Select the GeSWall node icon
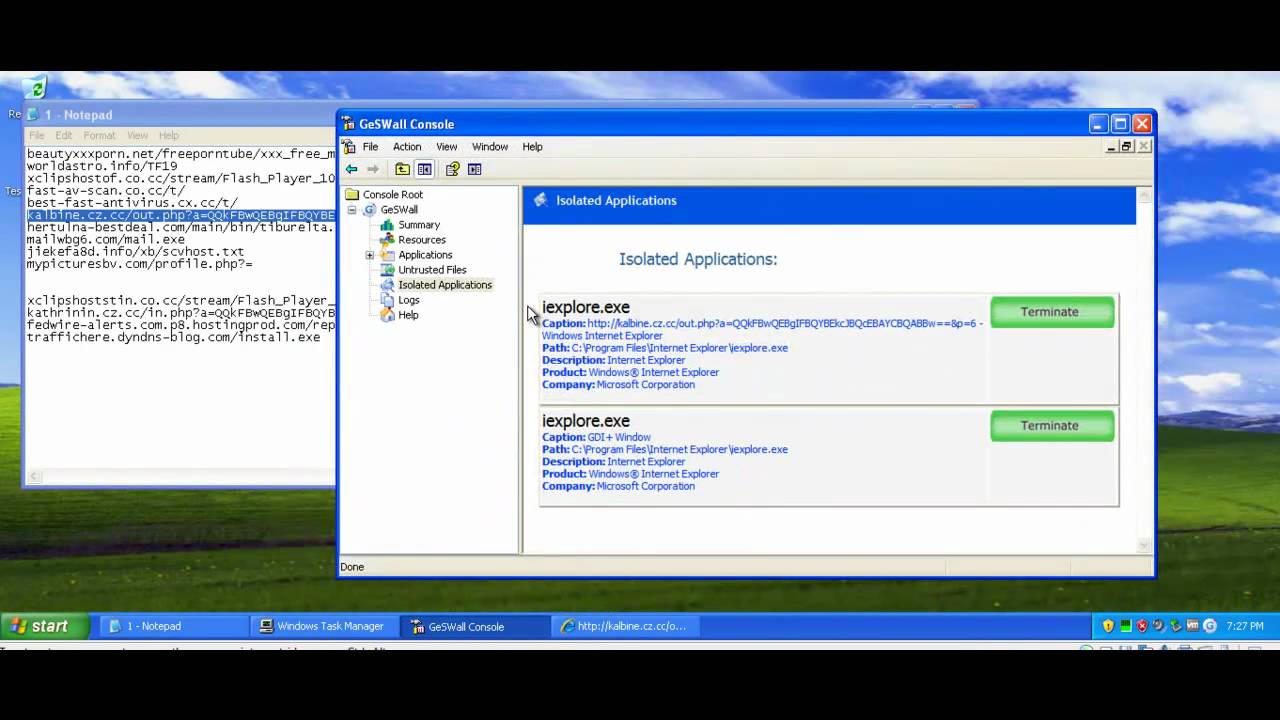Screen dimensions: 1280x720 pyautogui.click(x=370, y=209)
